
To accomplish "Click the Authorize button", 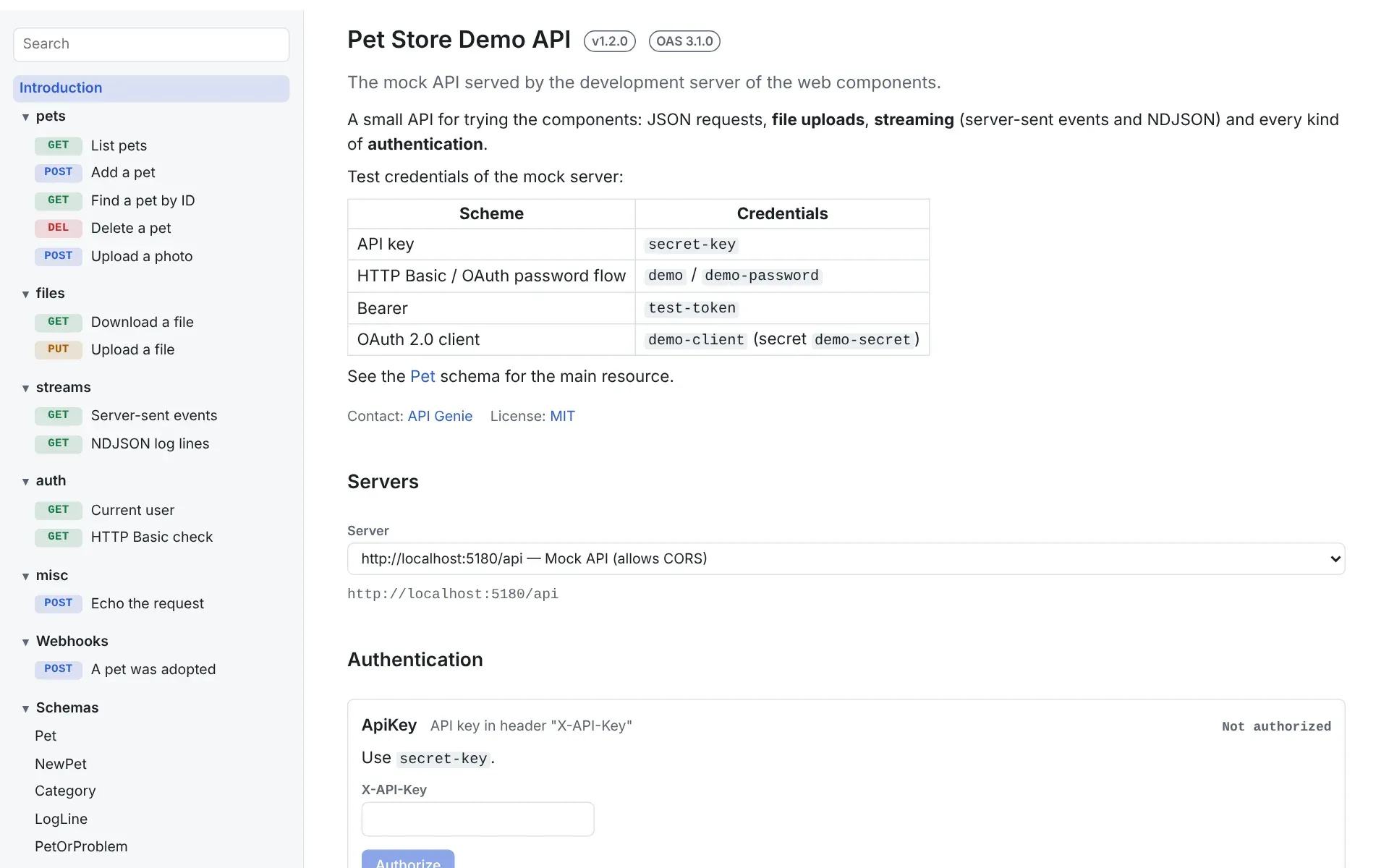I will point(408,859).
